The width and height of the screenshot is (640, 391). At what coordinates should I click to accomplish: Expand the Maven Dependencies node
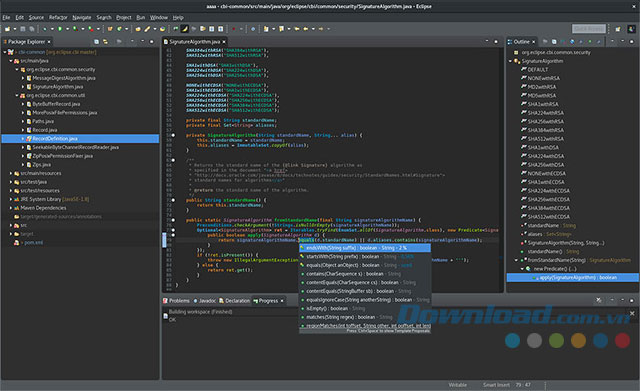11,208
